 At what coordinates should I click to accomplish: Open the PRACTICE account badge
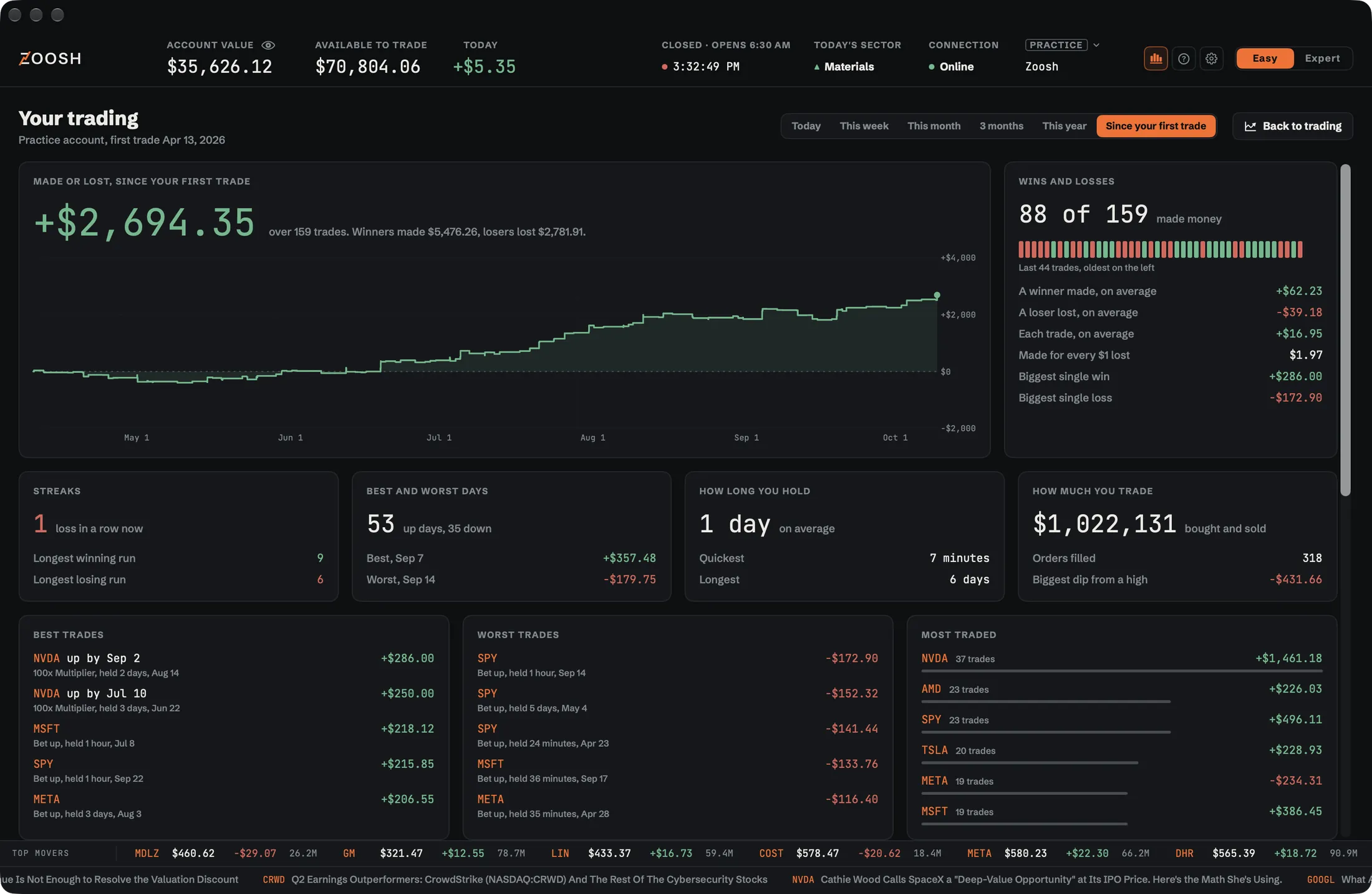click(x=1056, y=45)
